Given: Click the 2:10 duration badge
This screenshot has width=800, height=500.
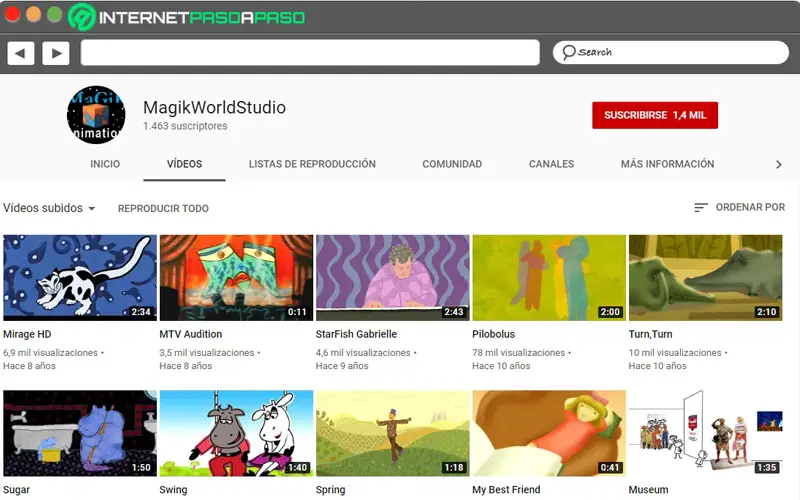Looking at the screenshot, I should pyautogui.click(x=766, y=312).
